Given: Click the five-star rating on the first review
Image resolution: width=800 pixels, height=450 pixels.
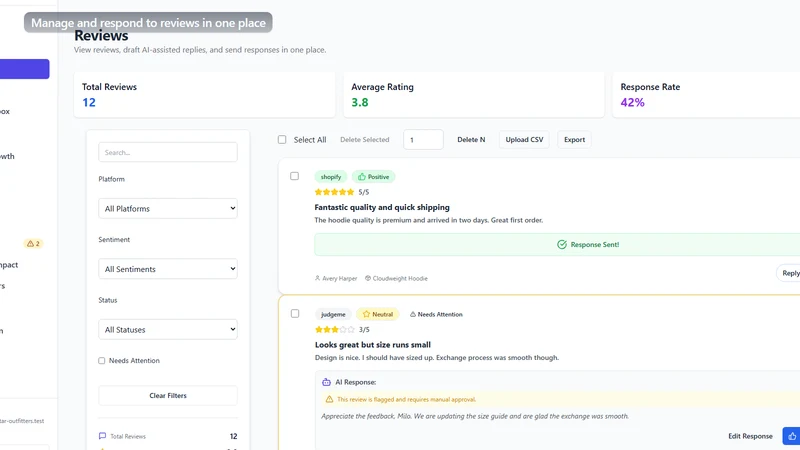Looking at the screenshot, I should pos(334,192).
